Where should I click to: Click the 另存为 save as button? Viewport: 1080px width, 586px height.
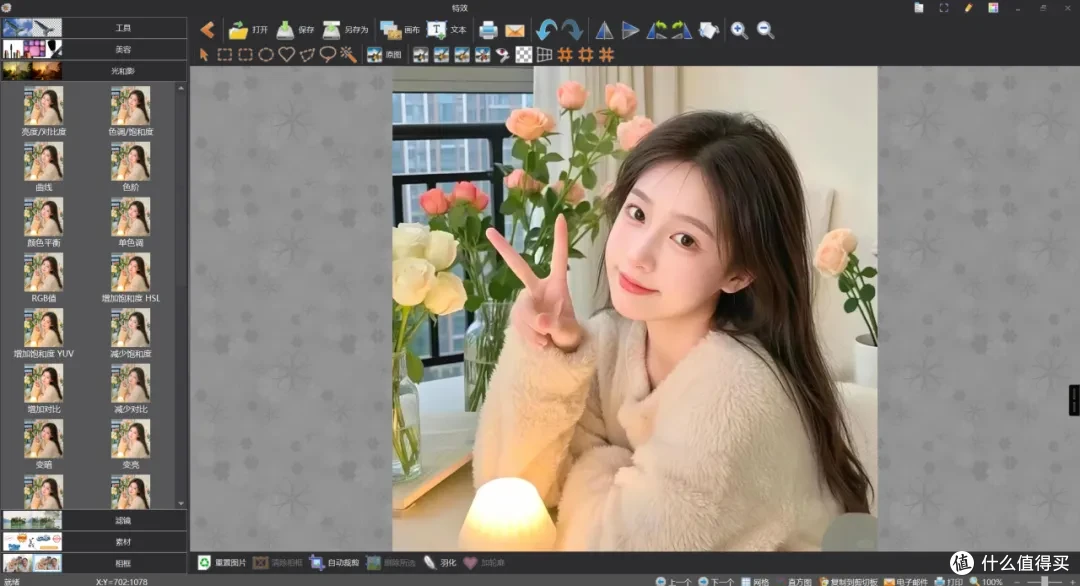[346, 30]
